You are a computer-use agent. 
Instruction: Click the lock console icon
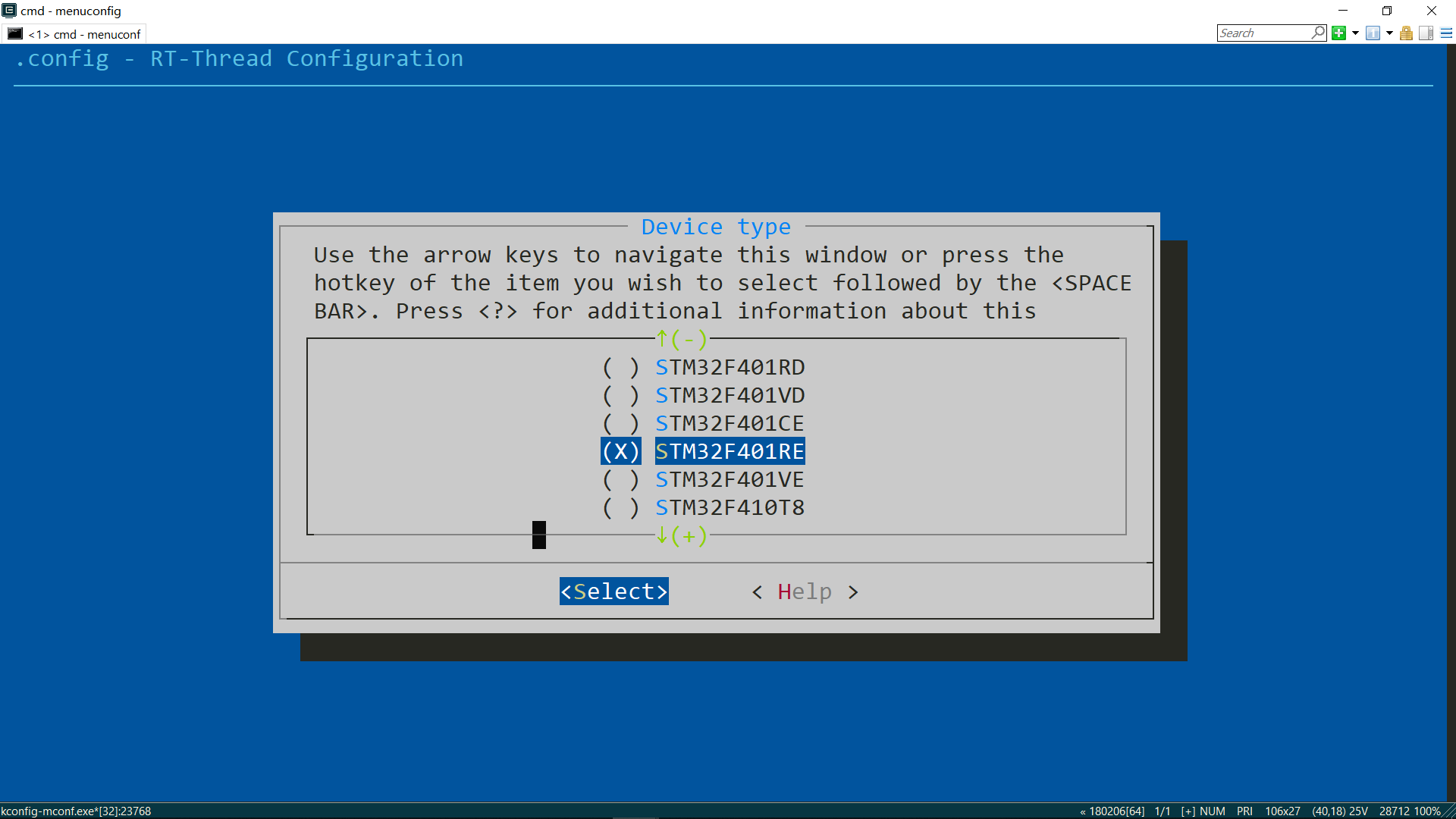click(1406, 33)
